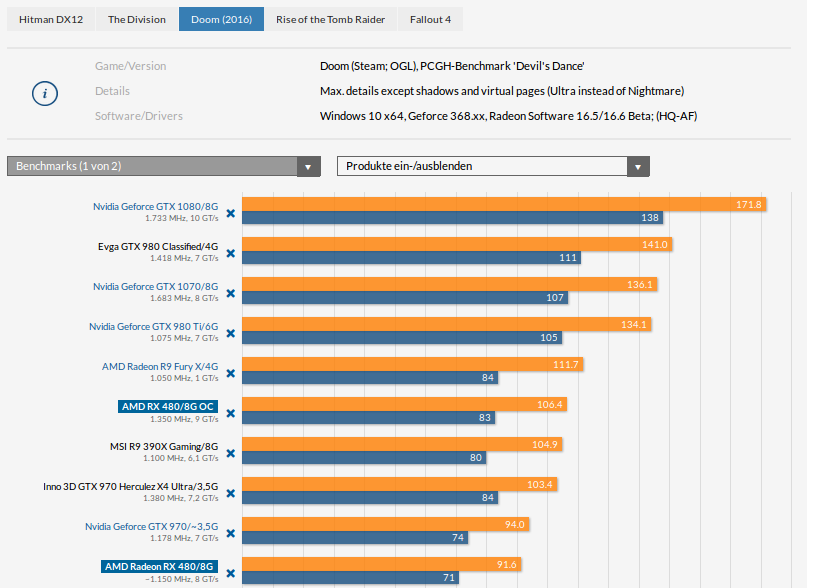829x588 pixels.
Task: Click blue 138 bar for GTX 1080
Action: (453, 217)
